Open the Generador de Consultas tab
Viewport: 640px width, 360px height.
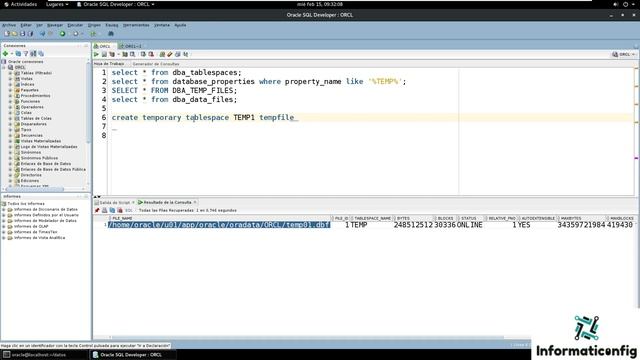pos(156,64)
